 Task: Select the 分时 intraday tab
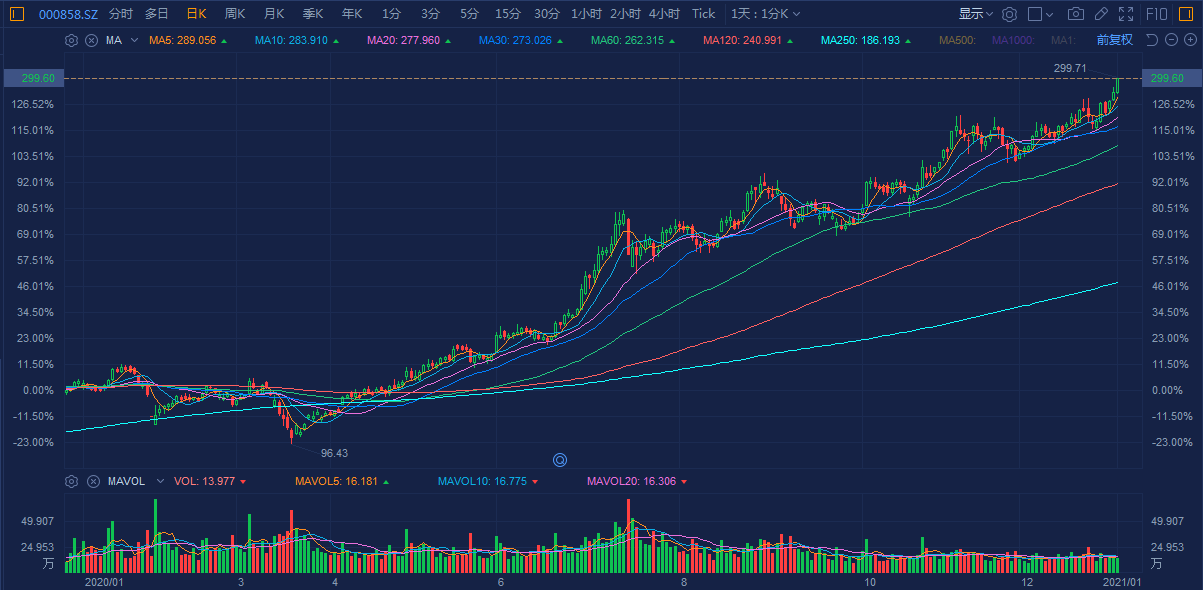[120, 14]
